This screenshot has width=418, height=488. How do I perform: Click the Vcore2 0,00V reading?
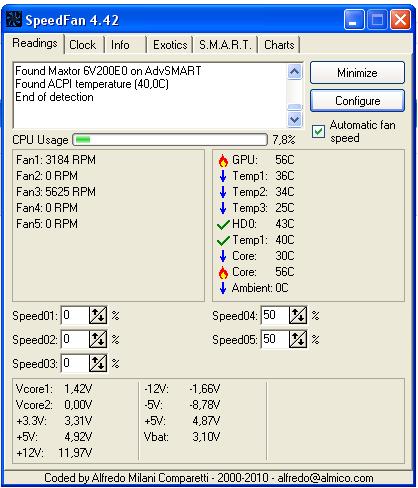(x=54, y=405)
